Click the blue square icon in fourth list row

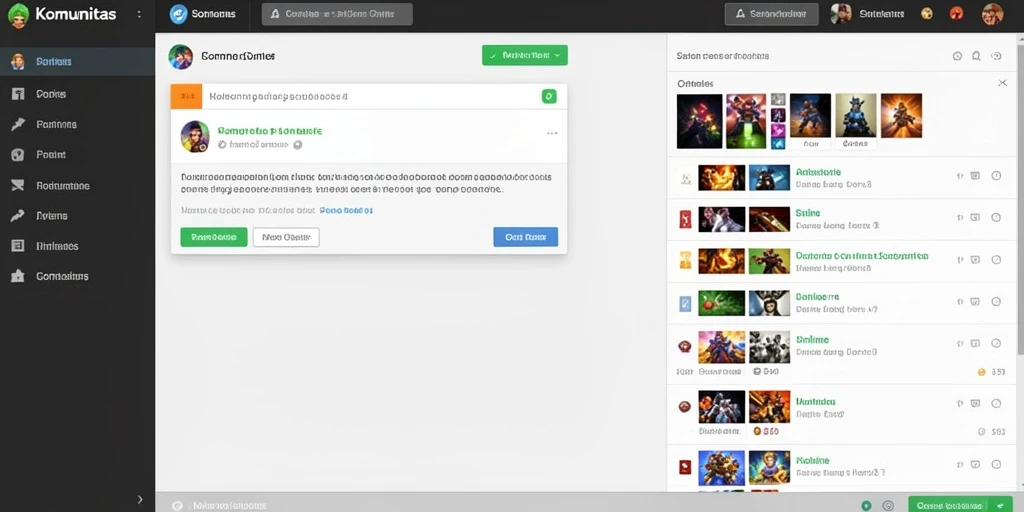[x=685, y=303]
